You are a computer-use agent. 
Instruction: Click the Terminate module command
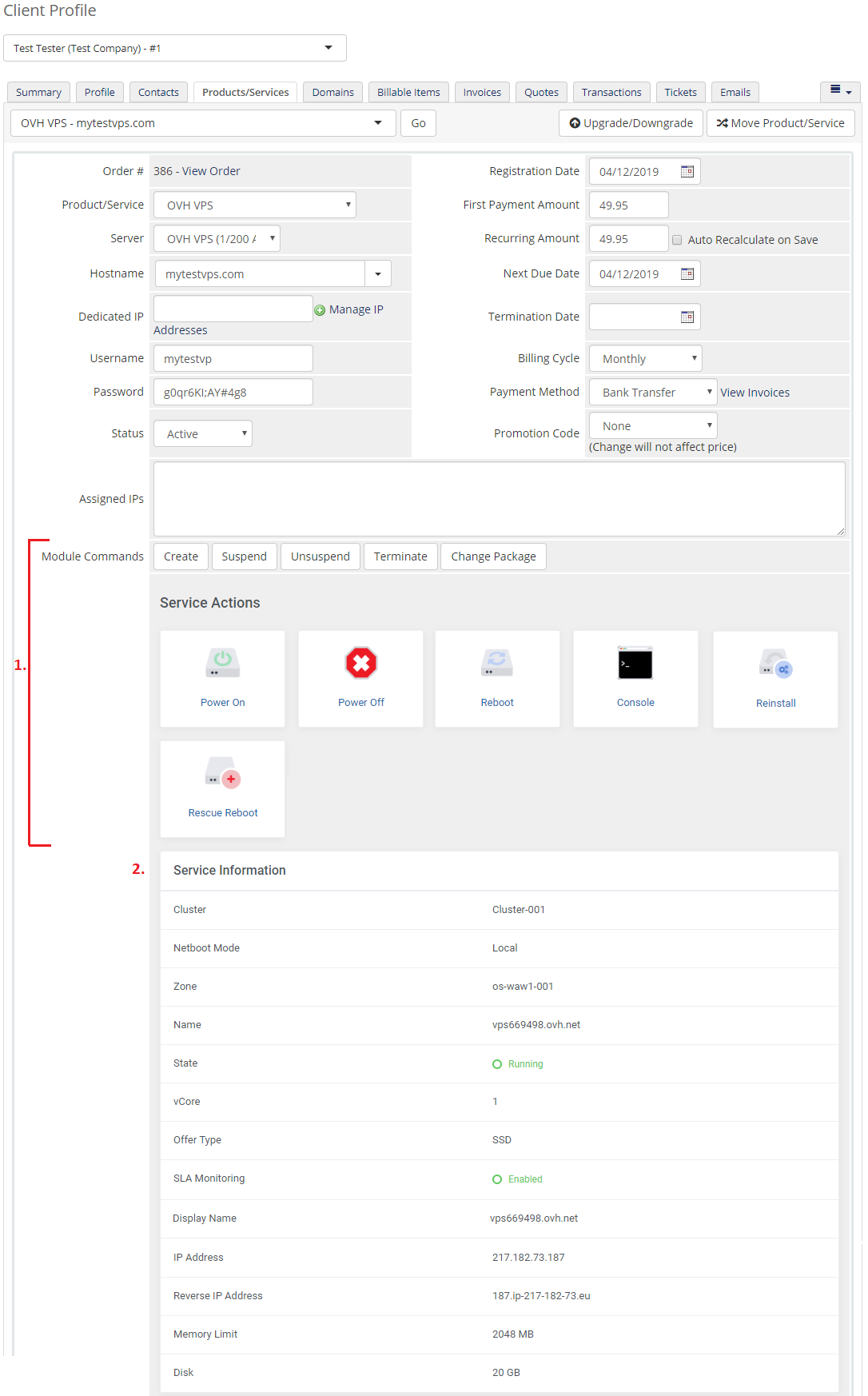click(x=400, y=556)
